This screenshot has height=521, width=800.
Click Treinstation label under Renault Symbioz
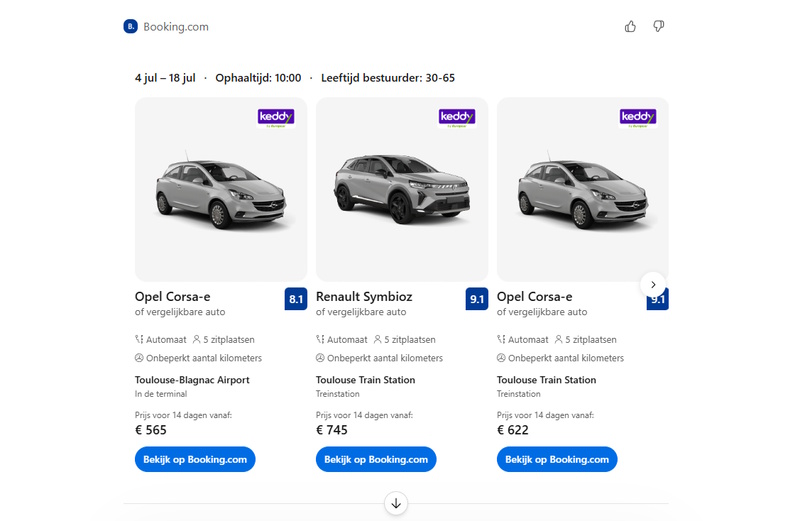pos(338,394)
